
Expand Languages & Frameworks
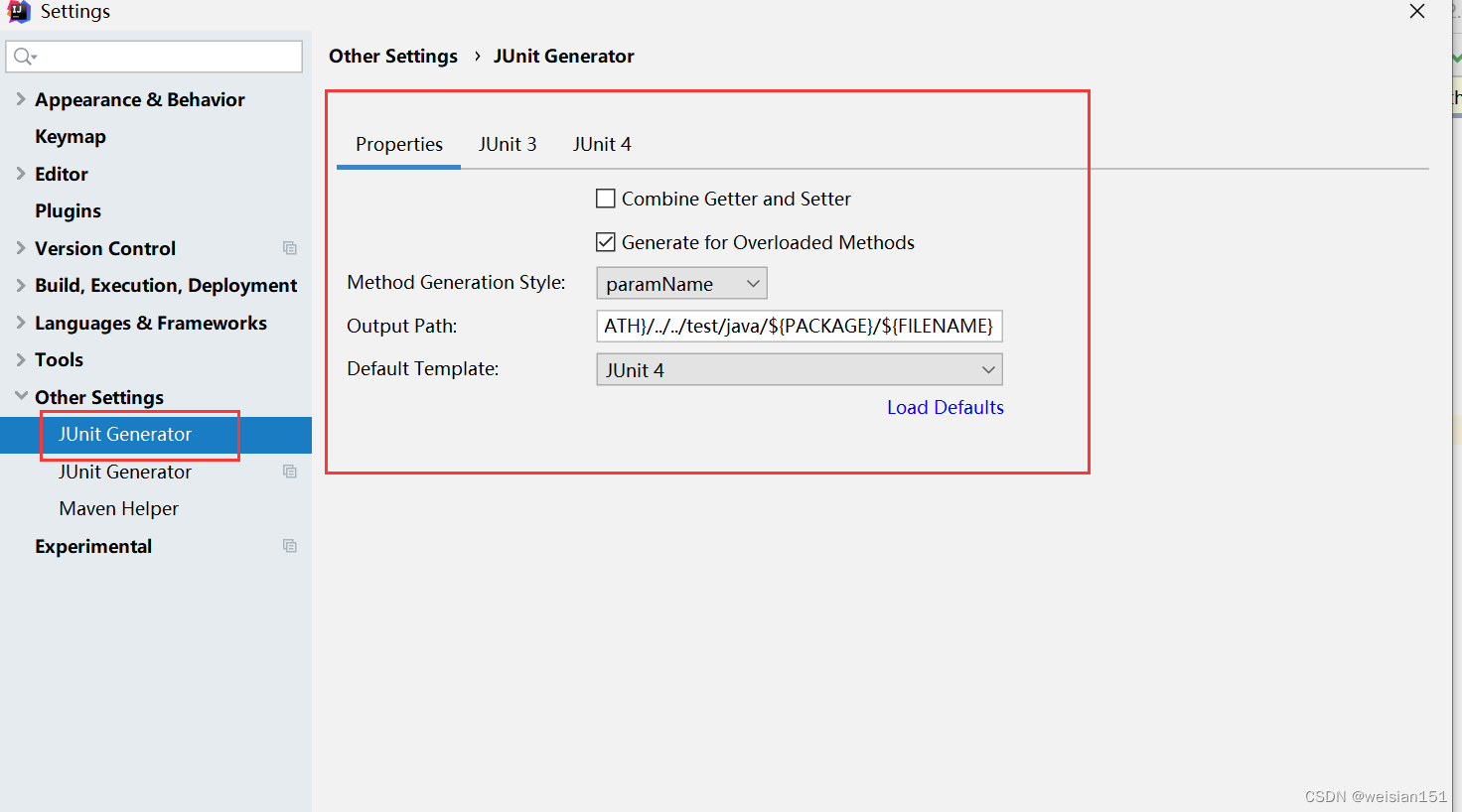pyautogui.click(x=20, y=323)
